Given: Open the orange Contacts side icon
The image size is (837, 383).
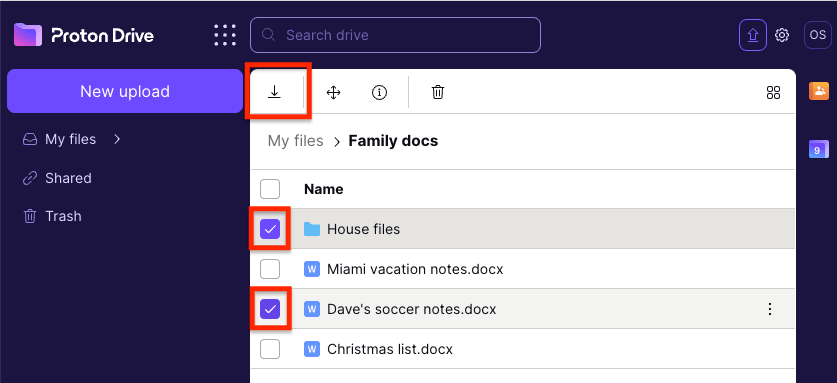Looking at the screenshot, I should [819, 91].
